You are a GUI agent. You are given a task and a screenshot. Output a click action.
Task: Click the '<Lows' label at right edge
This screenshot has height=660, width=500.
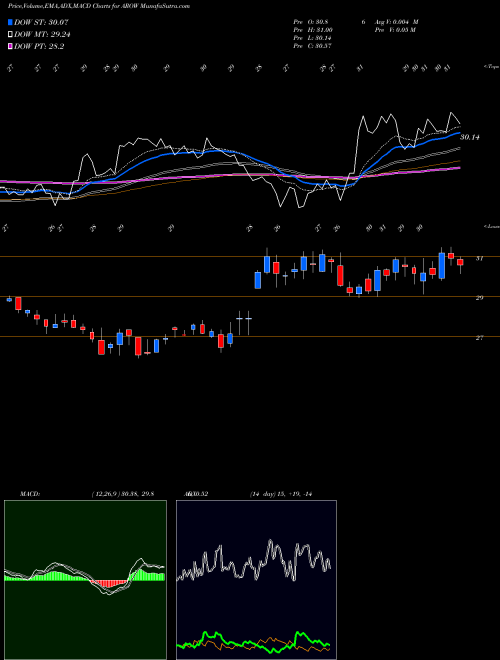[x=492, y=226]
